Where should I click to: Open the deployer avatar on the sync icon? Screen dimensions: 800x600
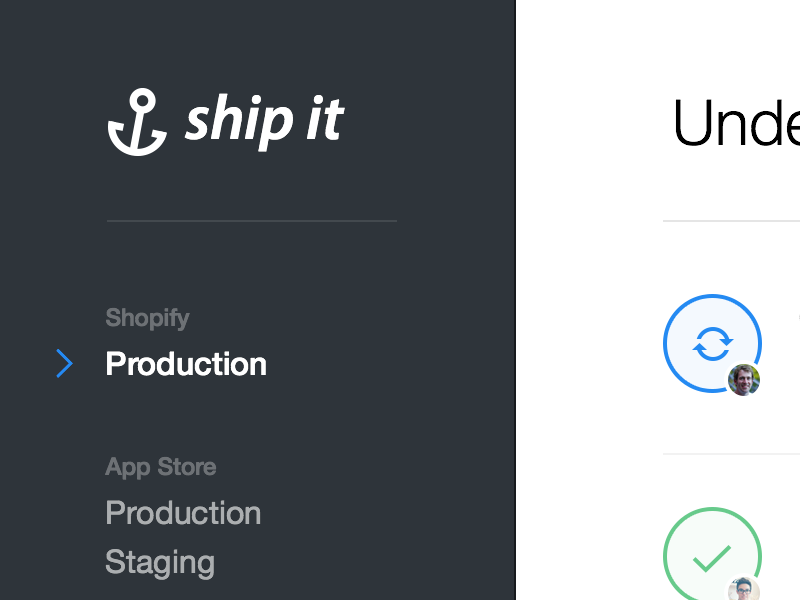pyautogui.click(x=744, y=381)
